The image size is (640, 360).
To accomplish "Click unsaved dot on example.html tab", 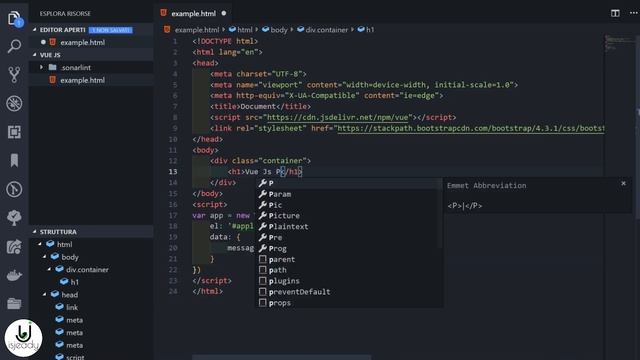I will point(224,13).
